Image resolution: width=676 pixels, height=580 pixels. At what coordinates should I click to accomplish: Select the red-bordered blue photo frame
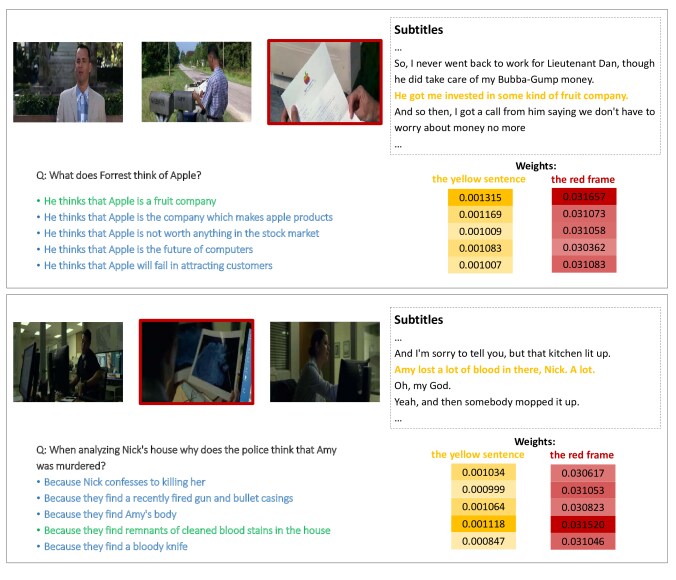pos(197,362)
